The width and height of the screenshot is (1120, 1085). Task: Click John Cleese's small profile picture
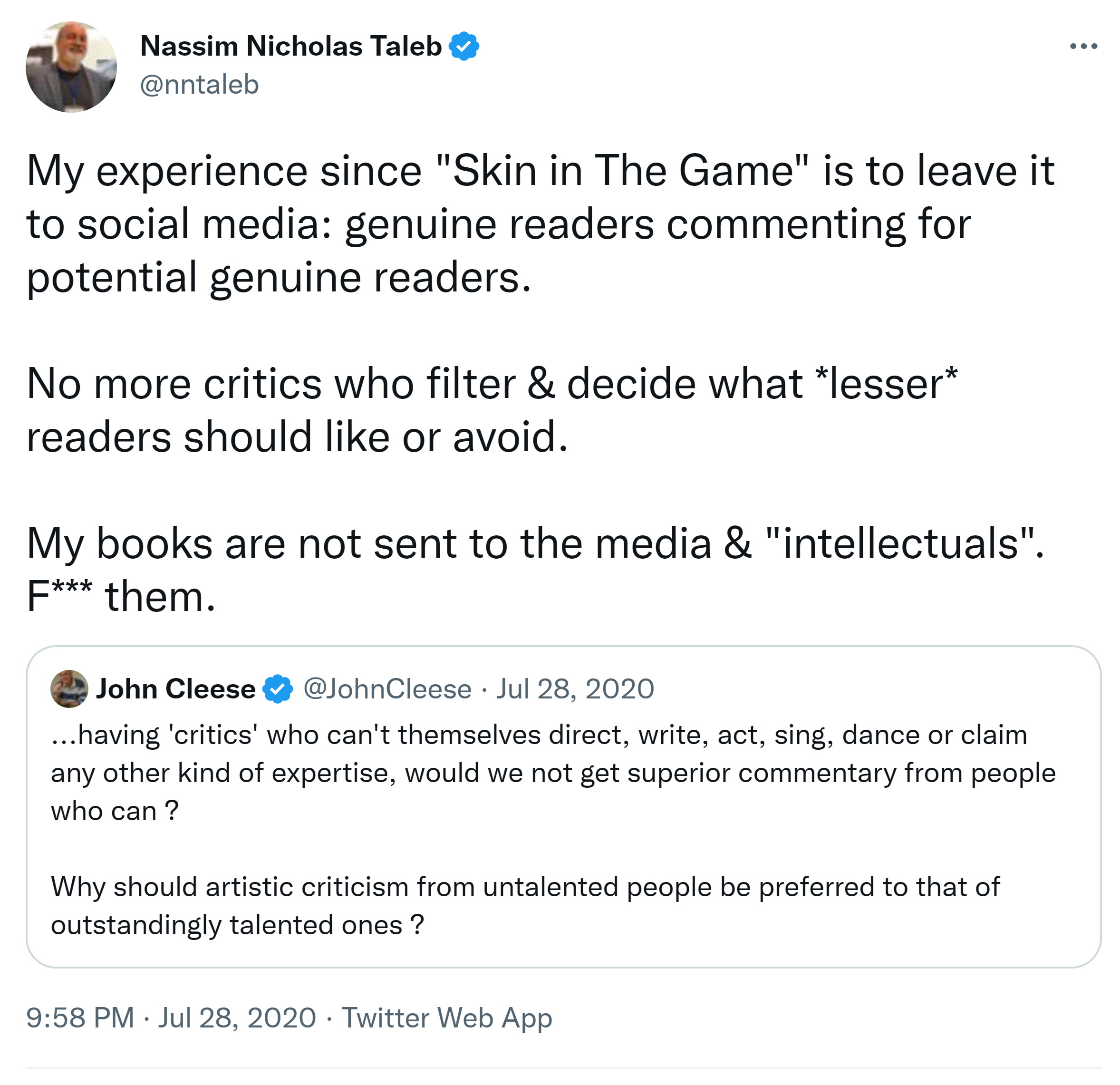(69, 689)
